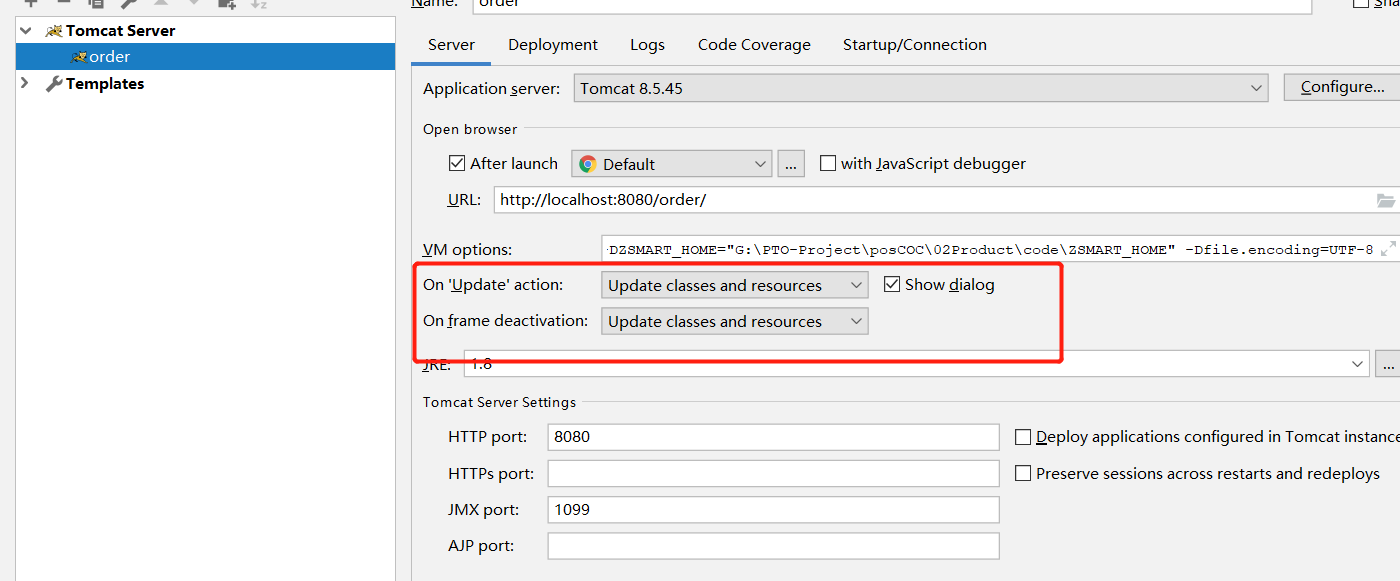Click into the JMX port field
Image resolution: width=1400 pixels, height=581 pixels.
(773, 509)
